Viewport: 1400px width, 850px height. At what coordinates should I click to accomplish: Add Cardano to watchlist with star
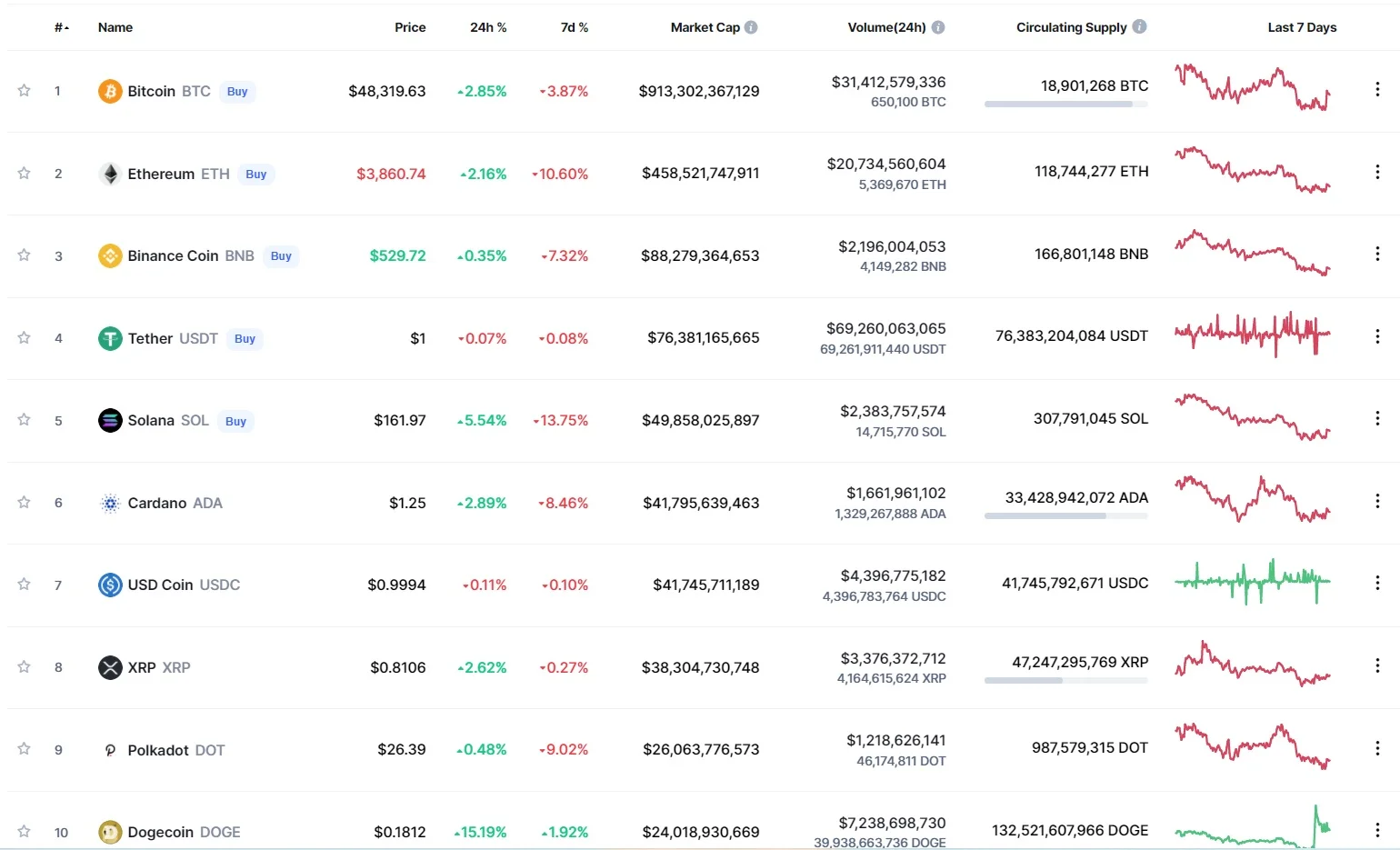(x=25, y=503)
